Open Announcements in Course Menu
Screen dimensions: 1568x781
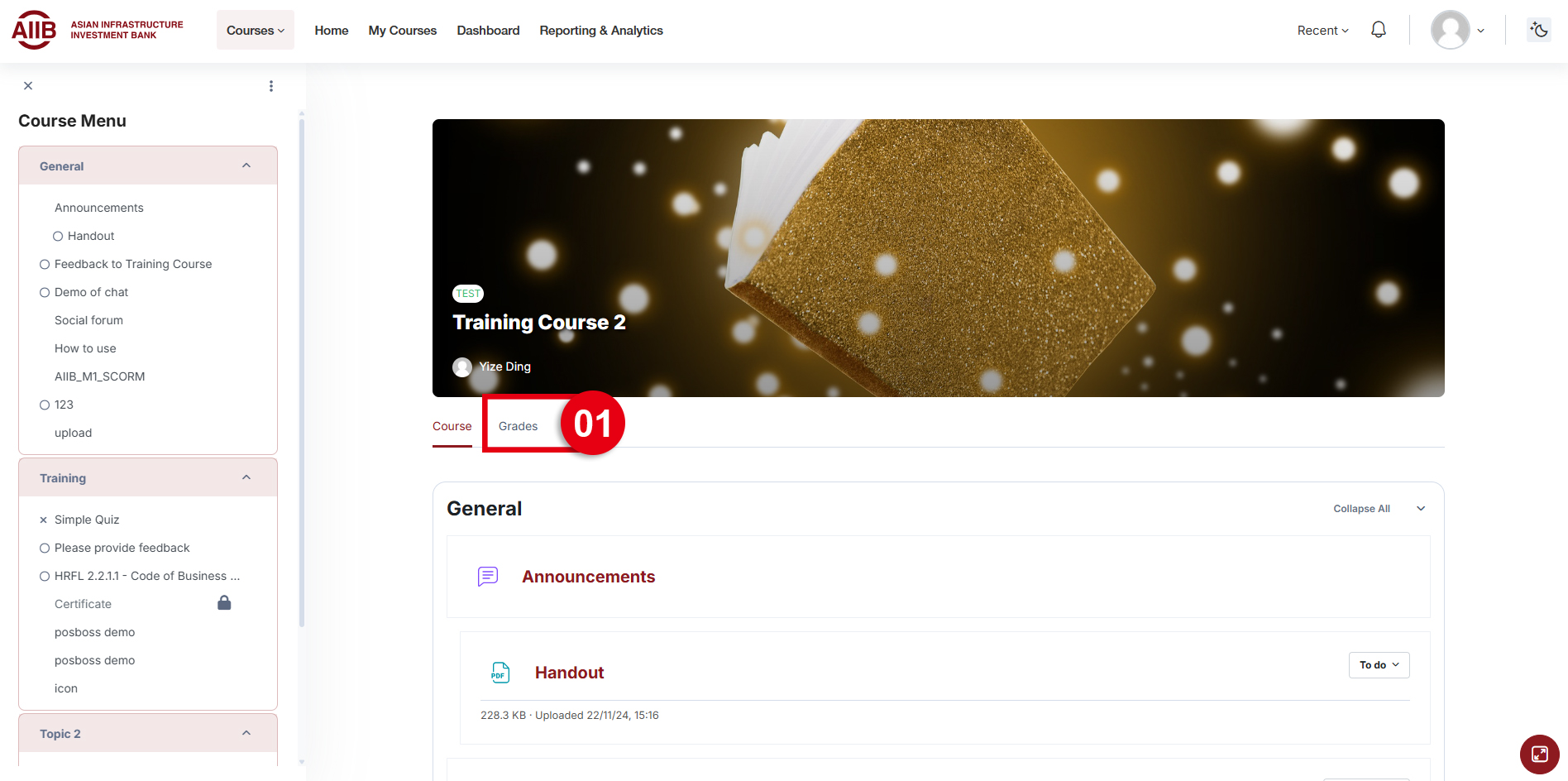[x=99, y=208]
